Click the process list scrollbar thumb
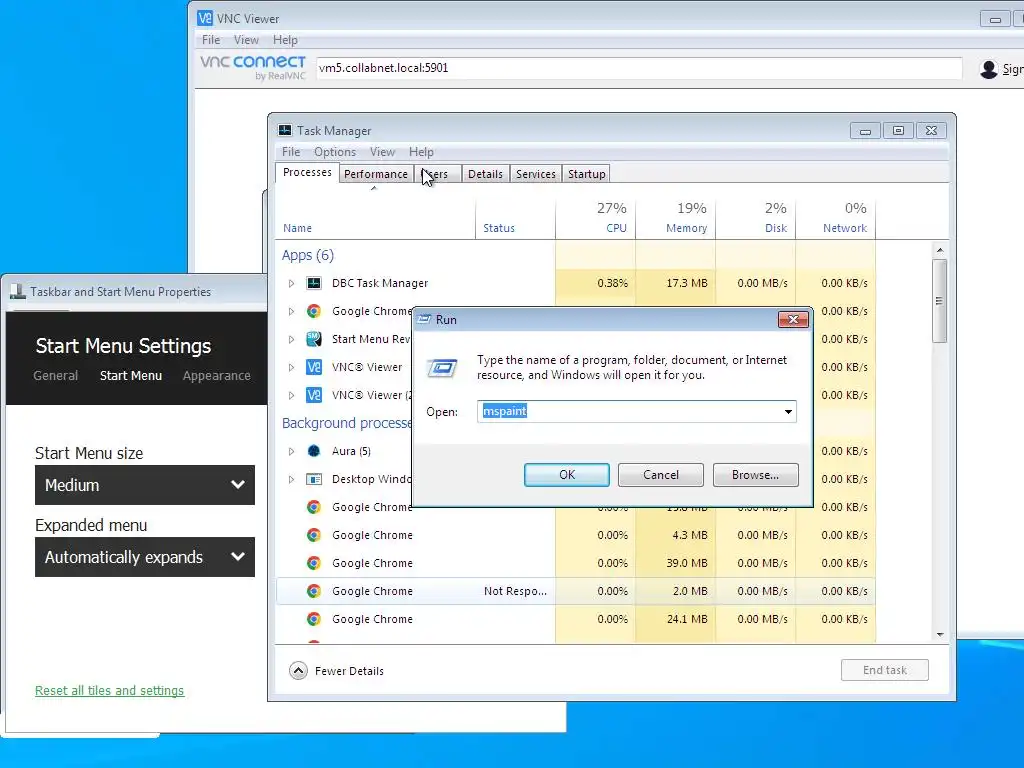Image resolution: width=1024 pixels, height=768 pixels. pyautogui.click(x=940, y=301)
